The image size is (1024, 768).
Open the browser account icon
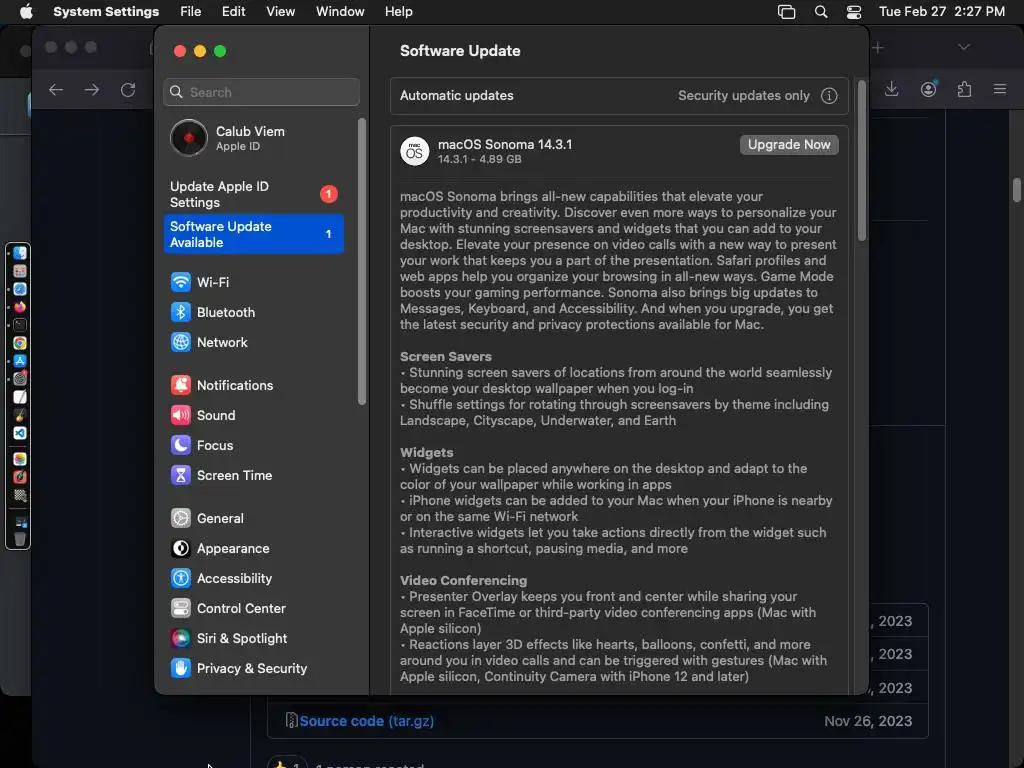tap(928, 89)
